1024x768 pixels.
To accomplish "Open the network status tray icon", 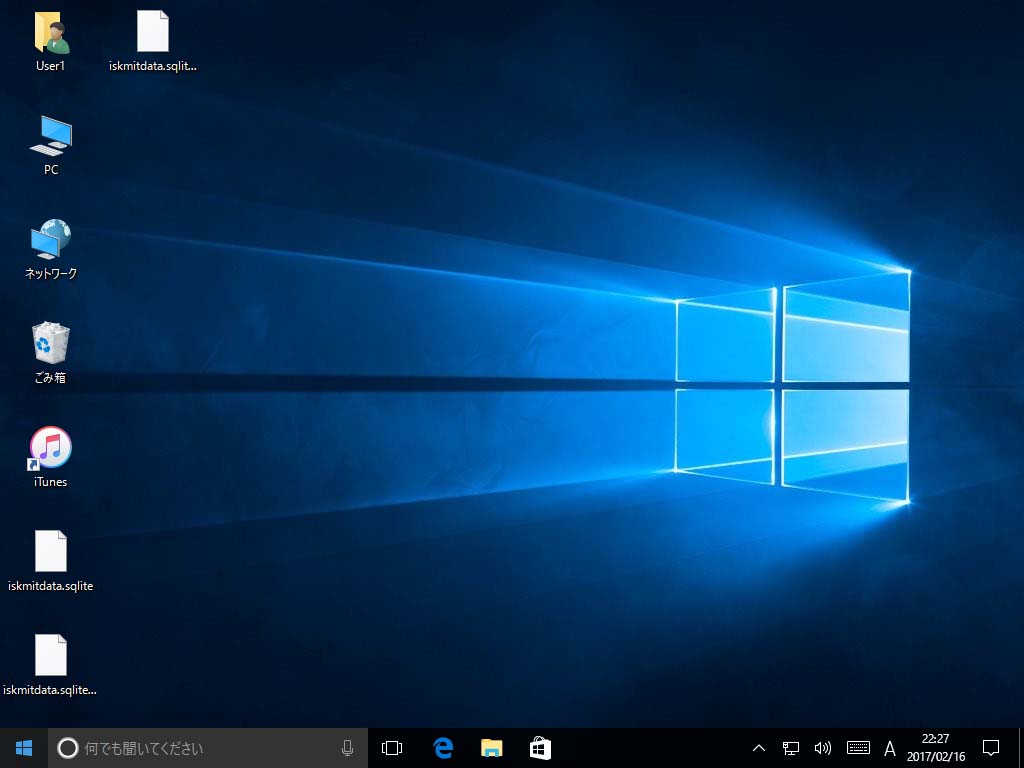I will click(790, 748).
